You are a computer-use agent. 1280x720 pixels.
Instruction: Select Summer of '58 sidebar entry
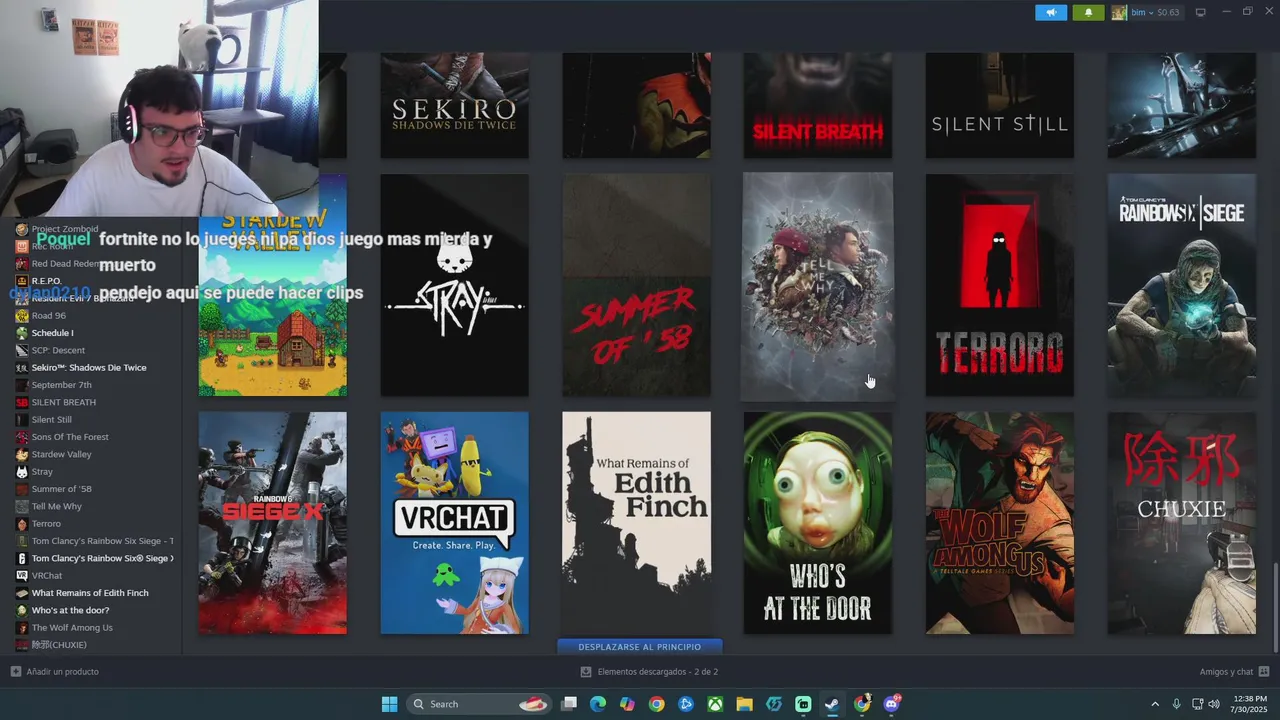[61, 489]
